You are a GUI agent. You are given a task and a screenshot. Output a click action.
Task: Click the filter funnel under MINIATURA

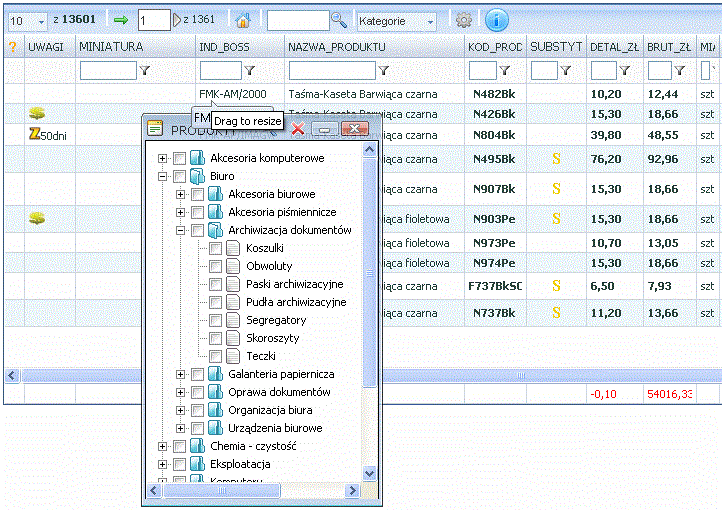(x=145, y=70)
